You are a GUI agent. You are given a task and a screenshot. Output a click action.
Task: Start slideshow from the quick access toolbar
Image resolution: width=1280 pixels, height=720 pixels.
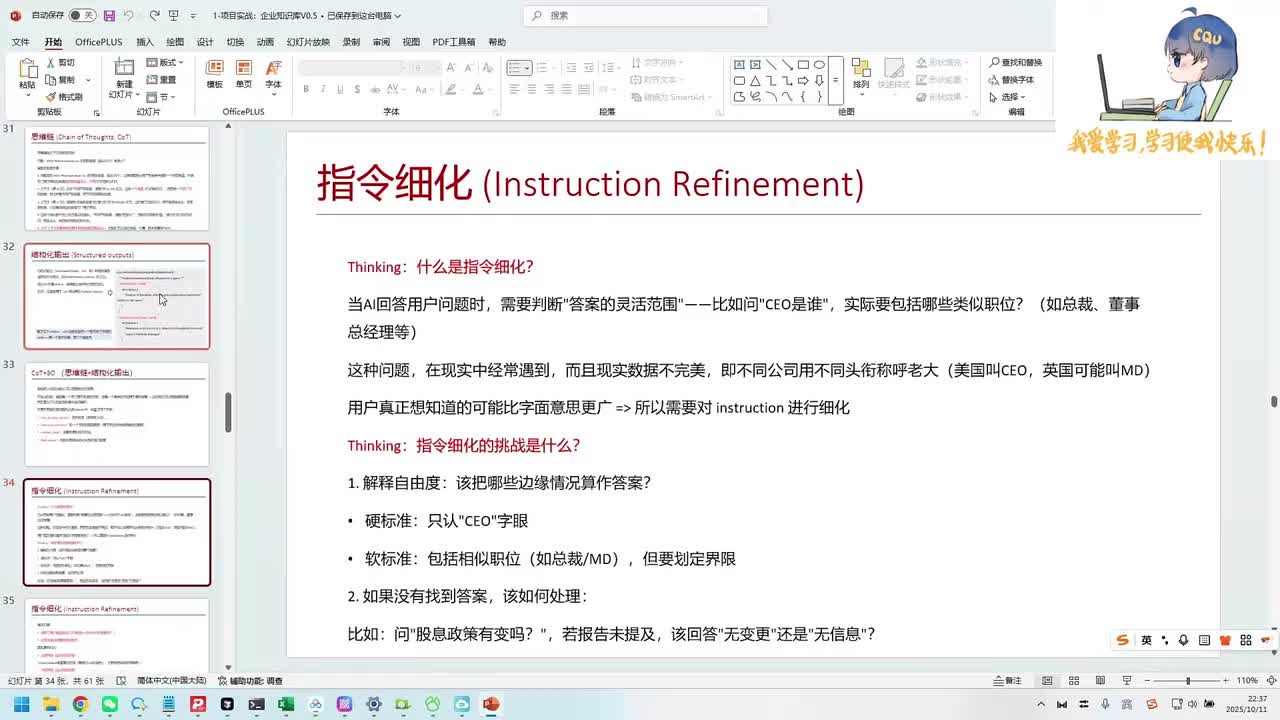coord(176,16)
